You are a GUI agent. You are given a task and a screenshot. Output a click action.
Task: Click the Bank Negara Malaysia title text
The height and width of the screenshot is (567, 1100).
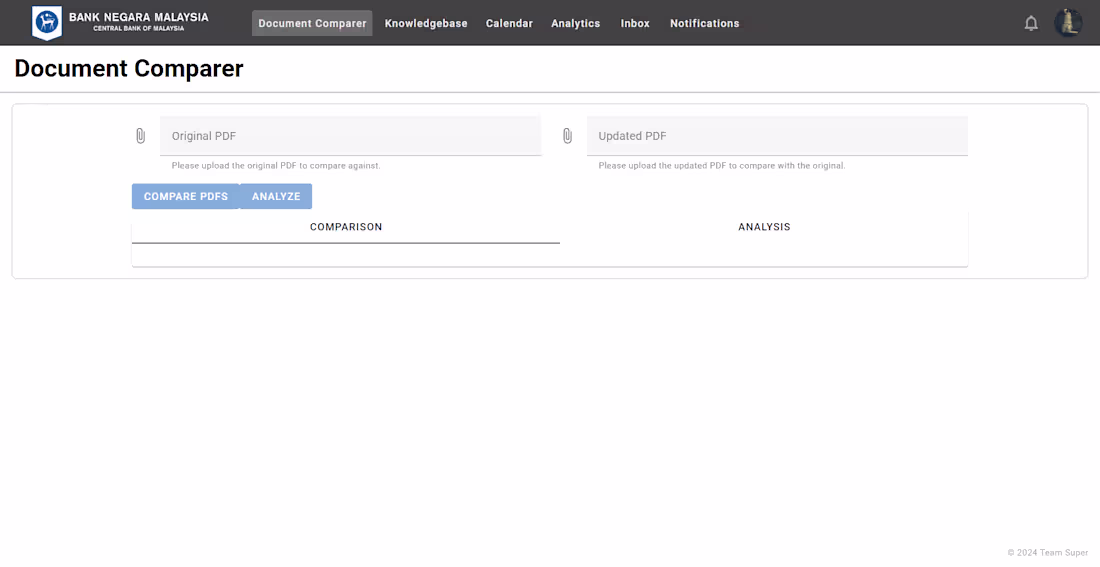click(139, 17)
